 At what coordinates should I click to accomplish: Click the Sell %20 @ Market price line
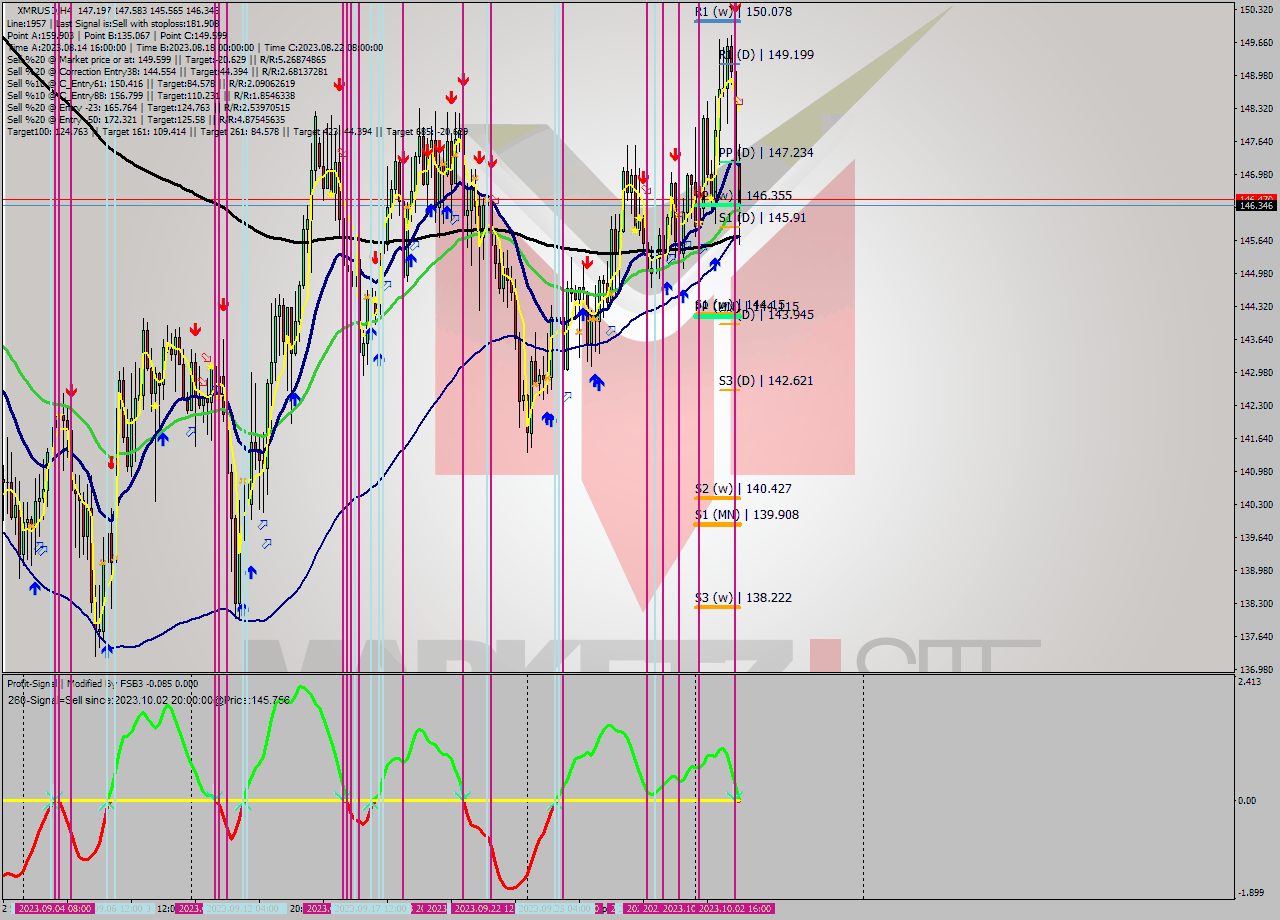coord(166,59)
